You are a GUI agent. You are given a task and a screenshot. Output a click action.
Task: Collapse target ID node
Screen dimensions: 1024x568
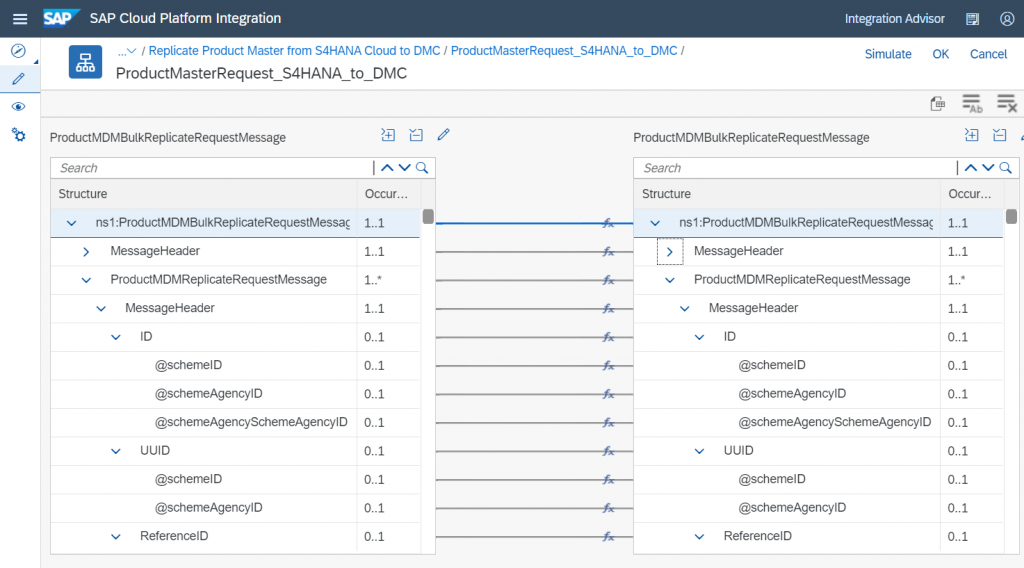pos(699,338)
